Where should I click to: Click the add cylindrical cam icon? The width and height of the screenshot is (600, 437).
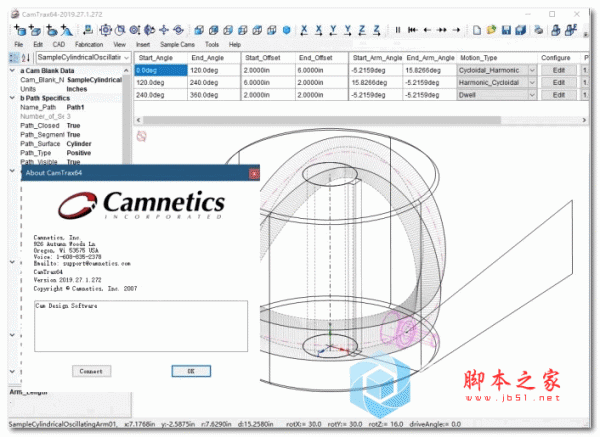point(20,30)
